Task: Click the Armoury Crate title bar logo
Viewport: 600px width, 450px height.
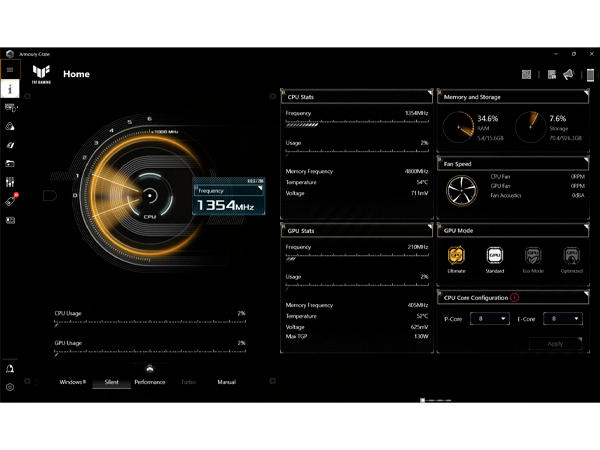Action: pyautogui.click(x=10, y=54)
